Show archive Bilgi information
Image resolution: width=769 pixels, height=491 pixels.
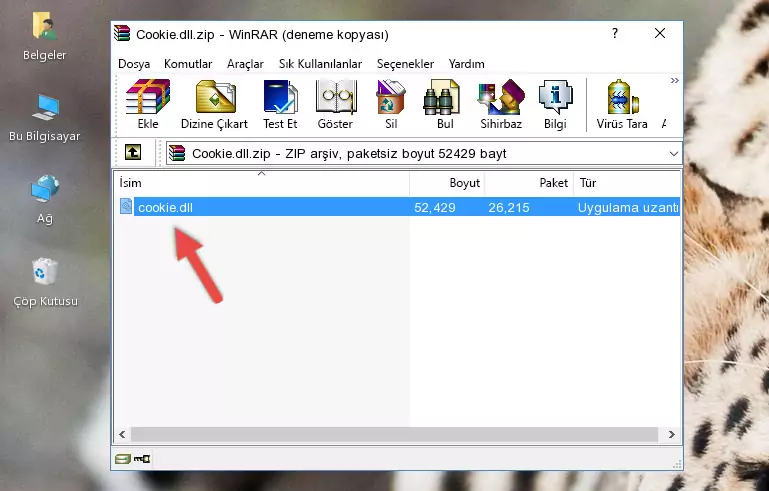(555, 104)
